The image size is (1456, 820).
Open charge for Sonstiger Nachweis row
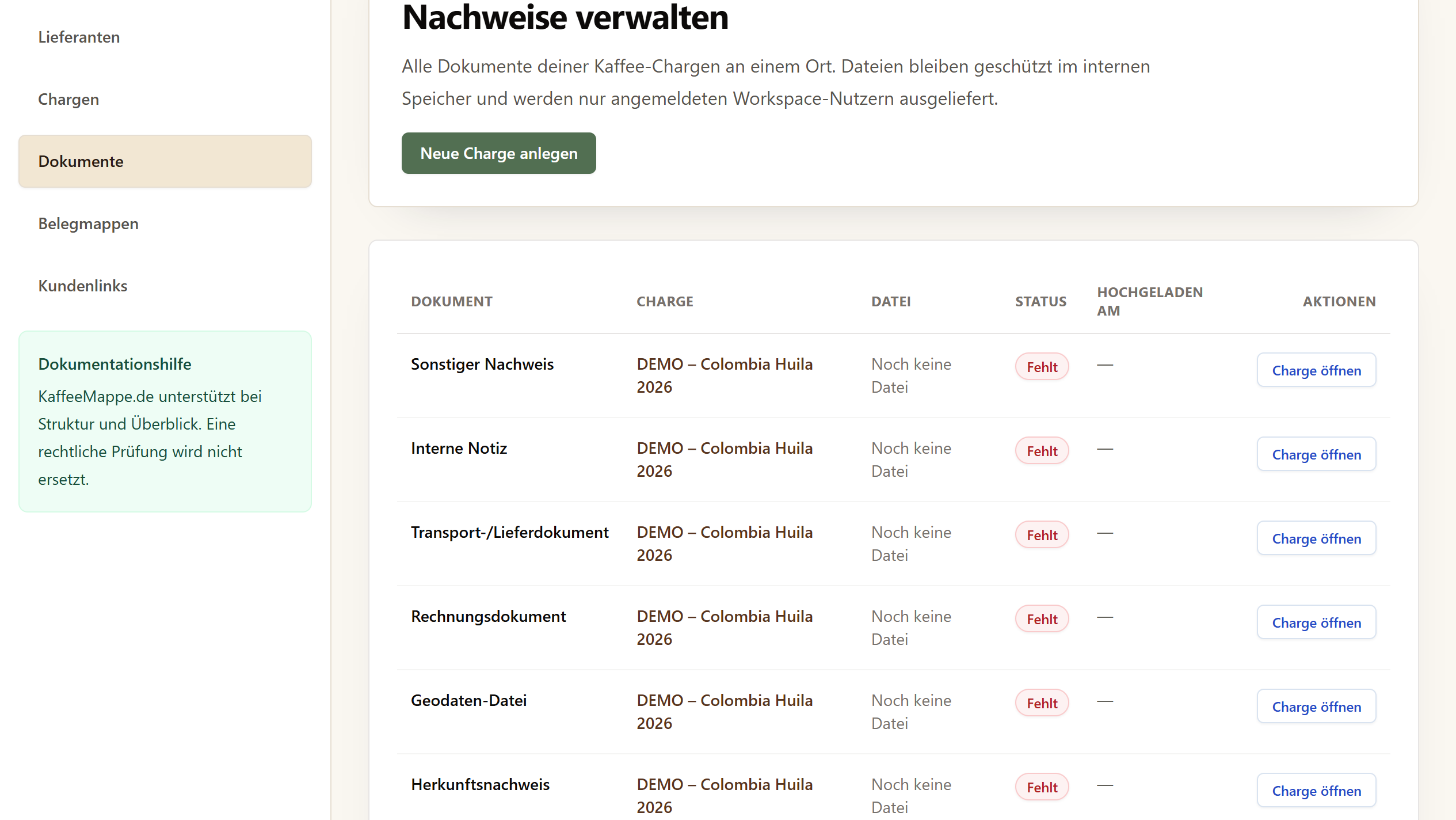pyautogui.click(x=1316, y=370)
